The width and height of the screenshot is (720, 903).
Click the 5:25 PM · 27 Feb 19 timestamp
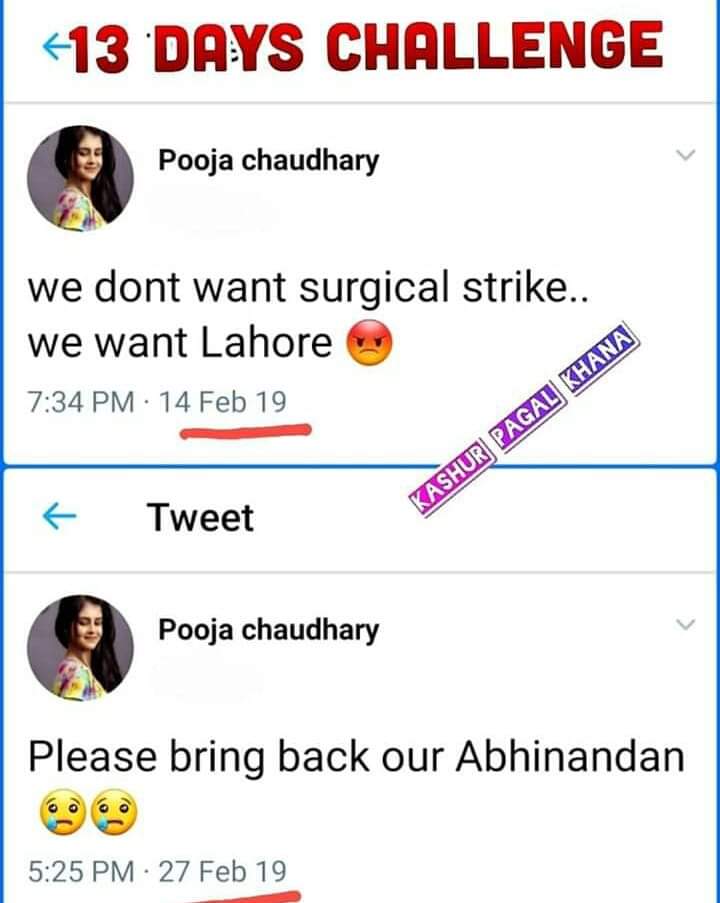point(157,871)
